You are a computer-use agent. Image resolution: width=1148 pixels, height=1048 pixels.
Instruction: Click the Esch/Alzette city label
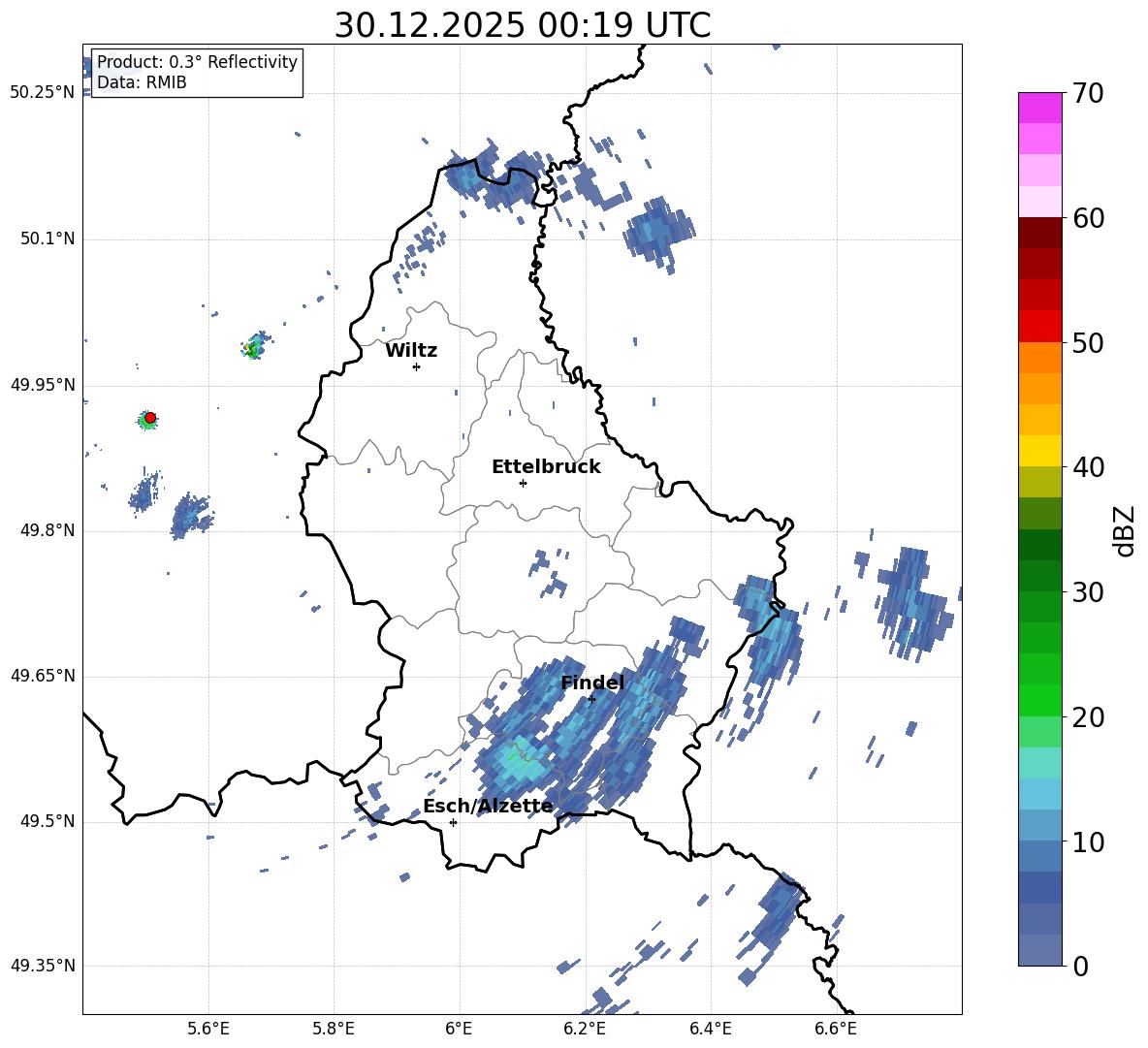pyautogui.click(x=488, y=807)
